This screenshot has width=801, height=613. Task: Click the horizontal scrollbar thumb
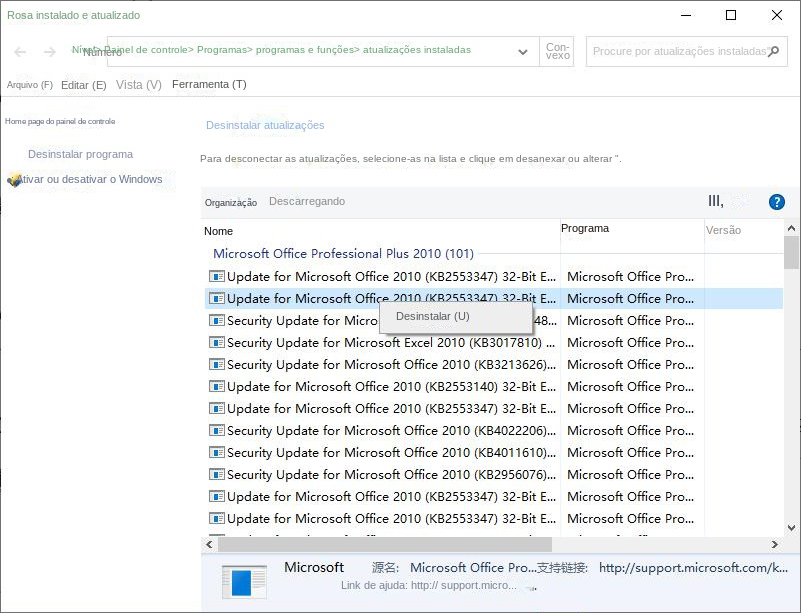tap(385, 545)
